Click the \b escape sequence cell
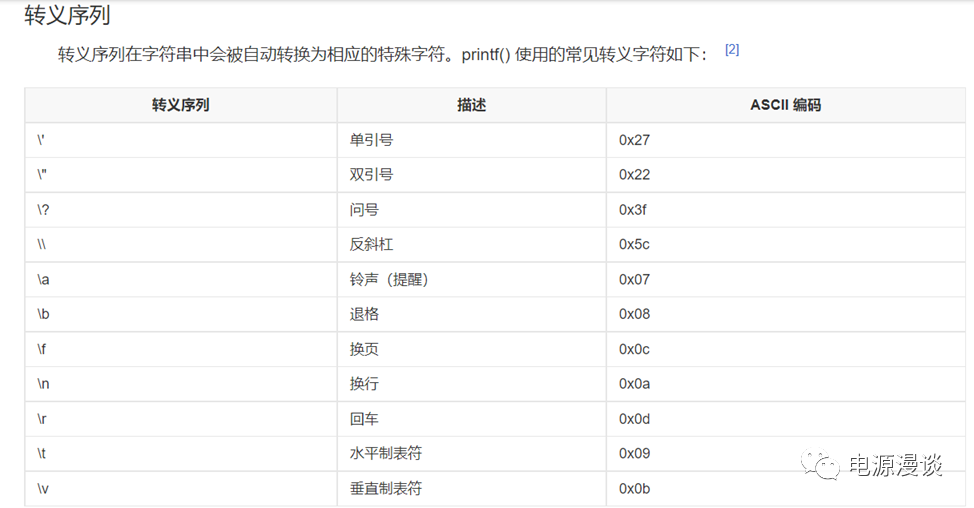974x508 pixels. (x=43, y=314)
